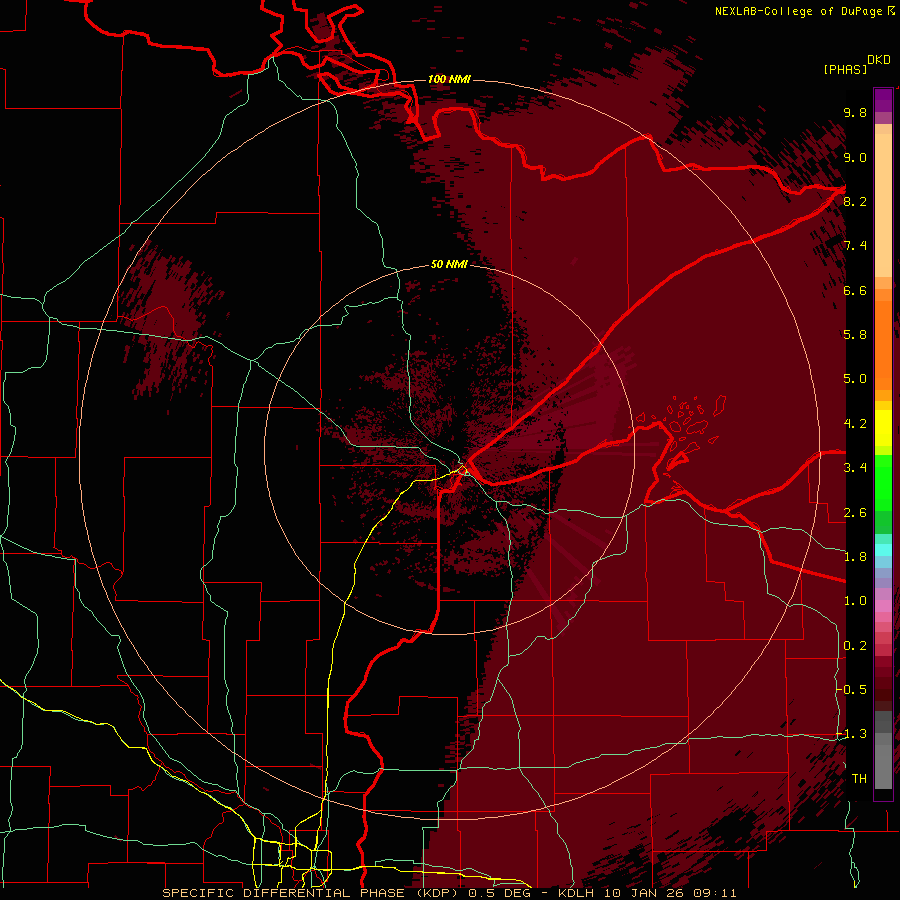Click the 1.0 legend value
Viewport: 900px width, 900px height.
coord(855,601)
